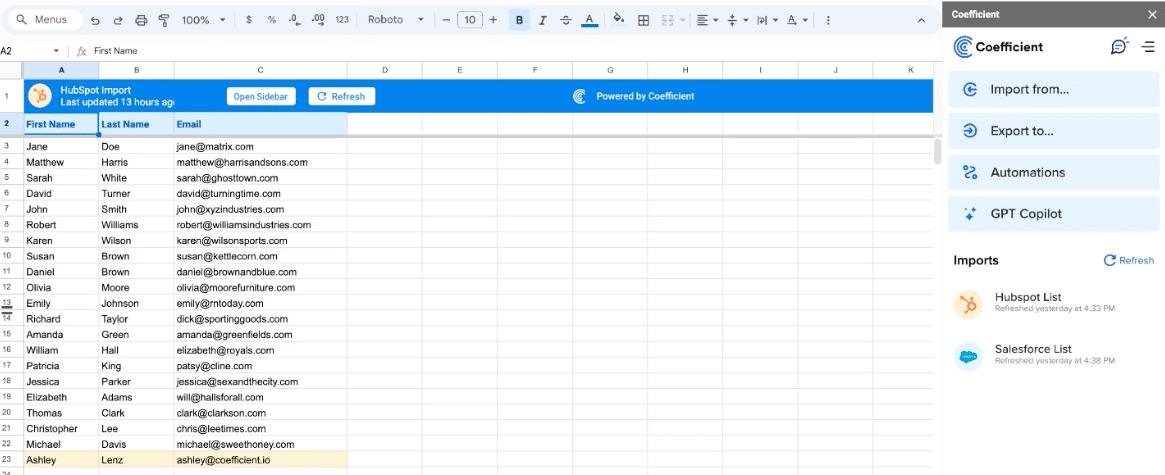Click the Open Sidebar button
The image size is (1165, 475).
pyautogui.click(x=262, y=97)
